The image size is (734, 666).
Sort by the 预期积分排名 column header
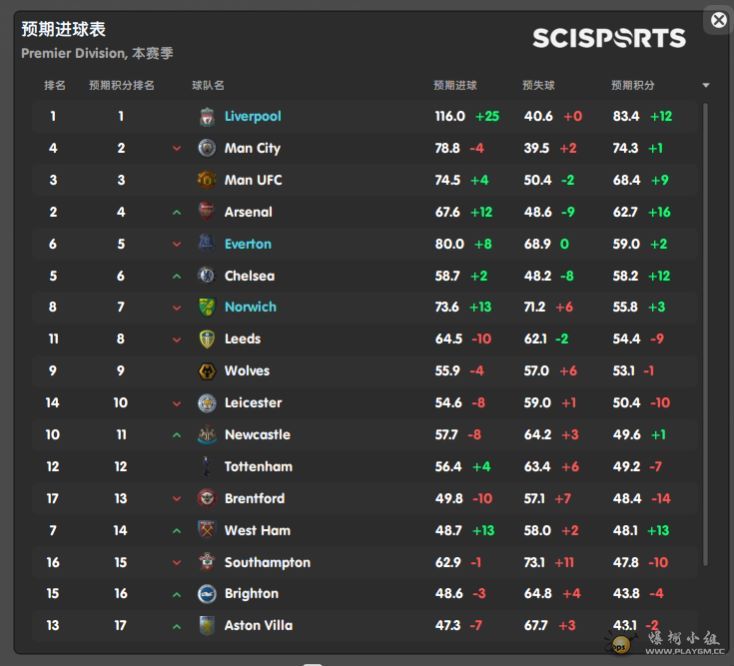click(122, 85)
